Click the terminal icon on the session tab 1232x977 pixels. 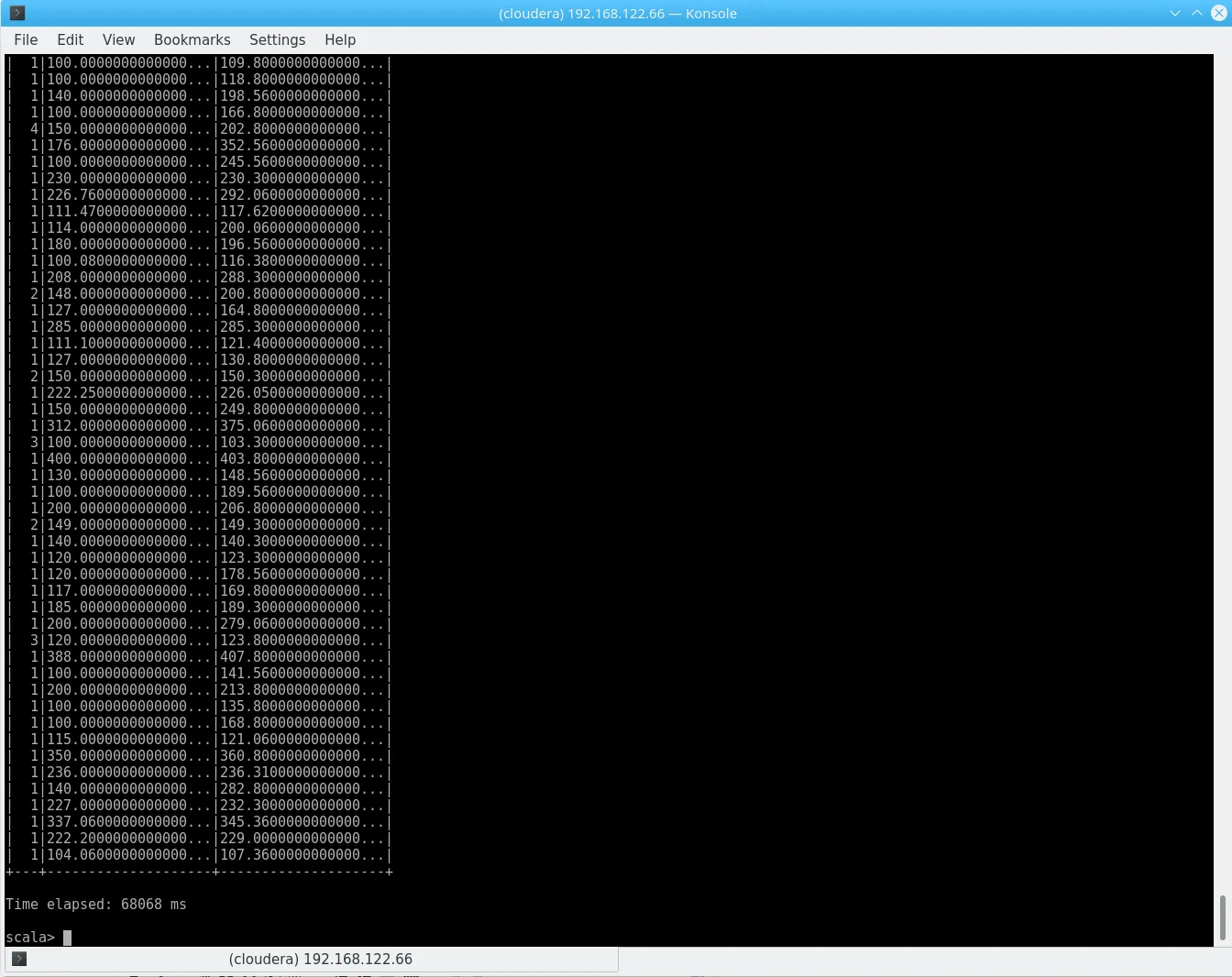tap(19, 959)
